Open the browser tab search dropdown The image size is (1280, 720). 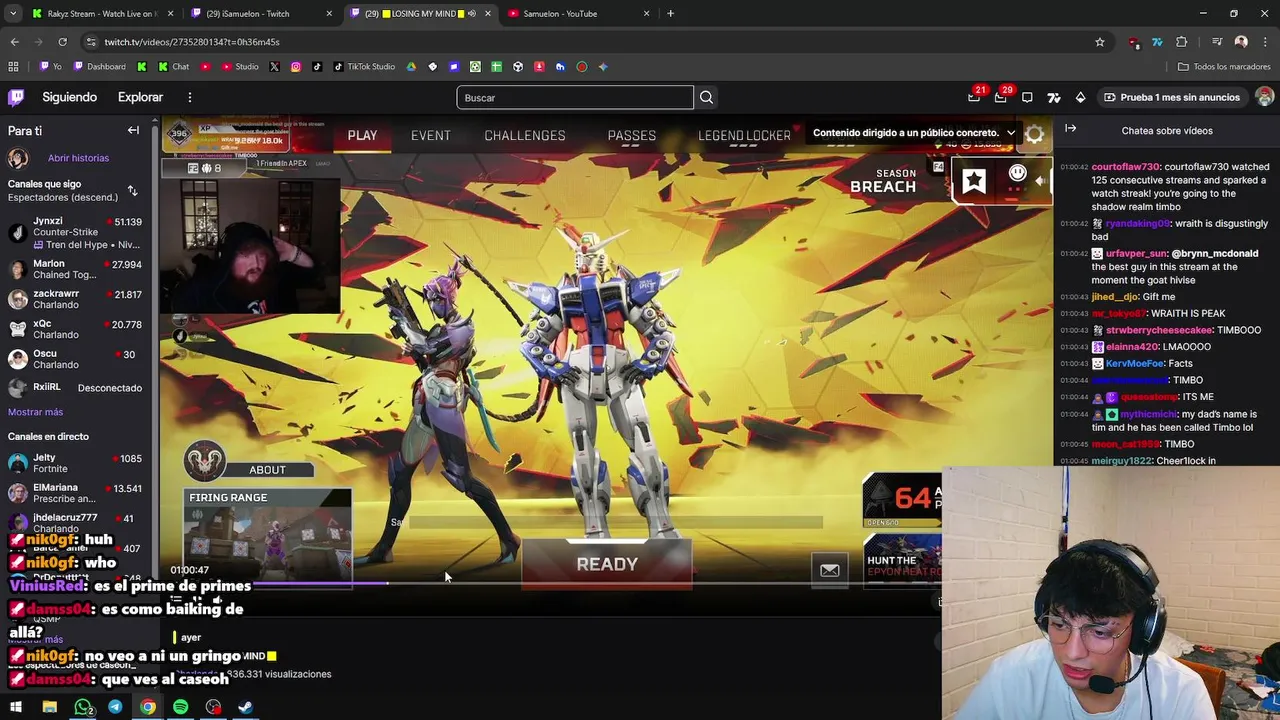pos(13,13)
